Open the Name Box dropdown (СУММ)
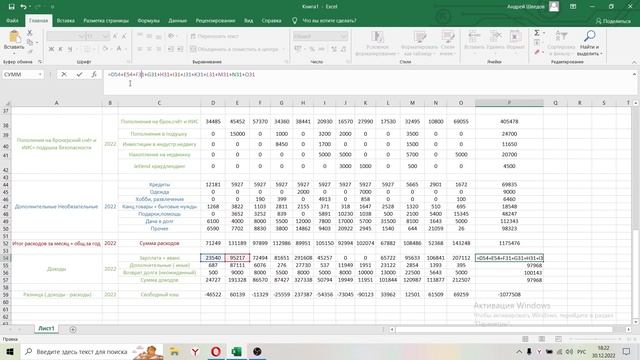 pos(40,74)
